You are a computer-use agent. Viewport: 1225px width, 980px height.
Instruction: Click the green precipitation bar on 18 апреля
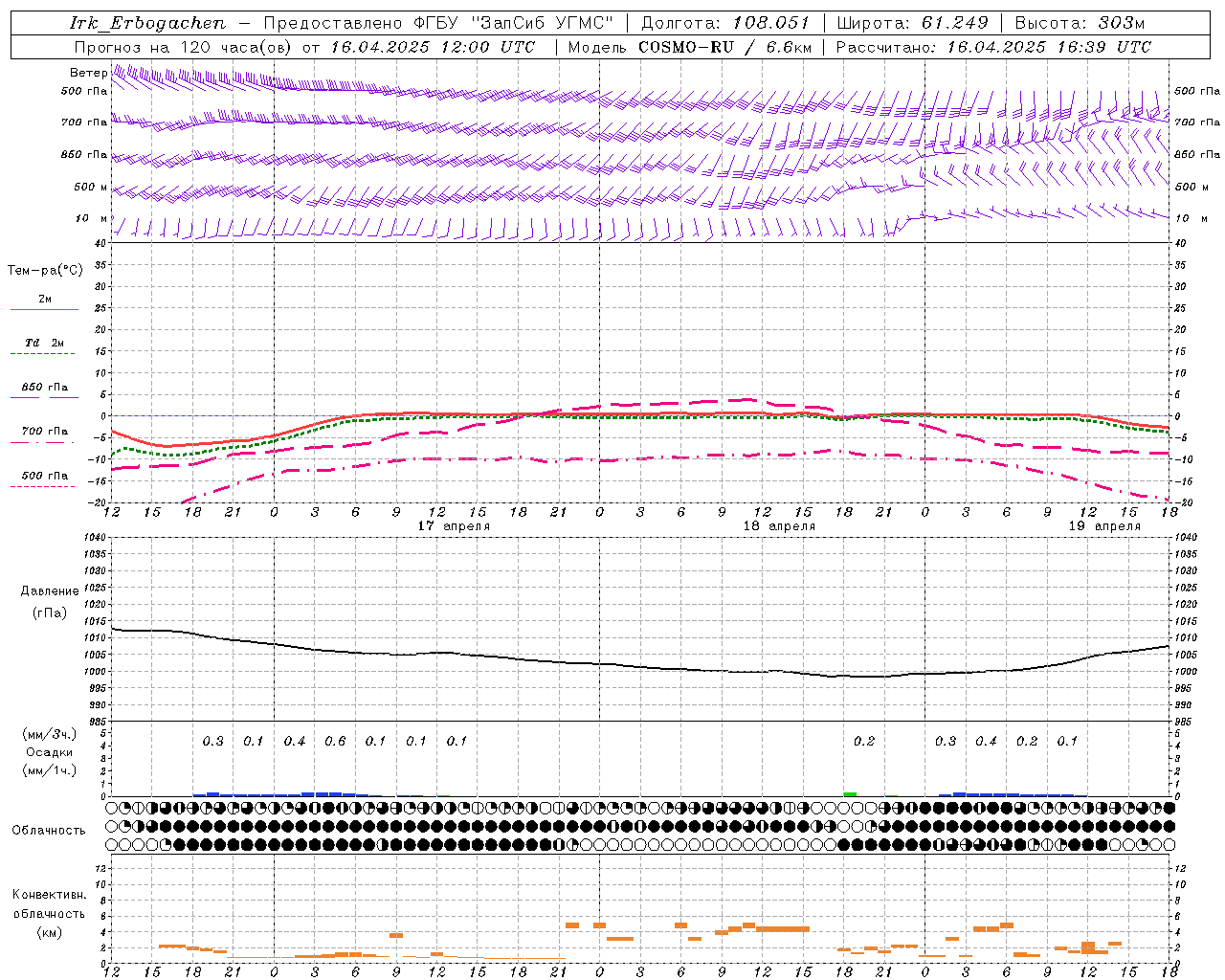point(850,794)
